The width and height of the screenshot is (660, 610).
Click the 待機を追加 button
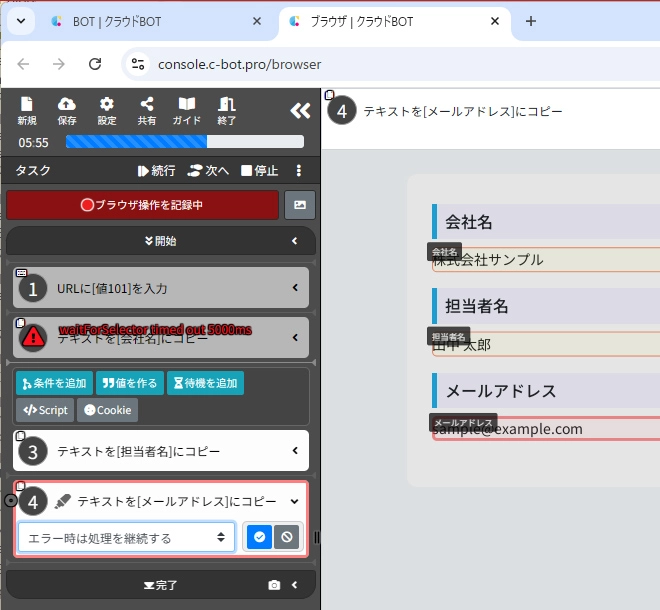pyautogui.click(x=204, y=383)
